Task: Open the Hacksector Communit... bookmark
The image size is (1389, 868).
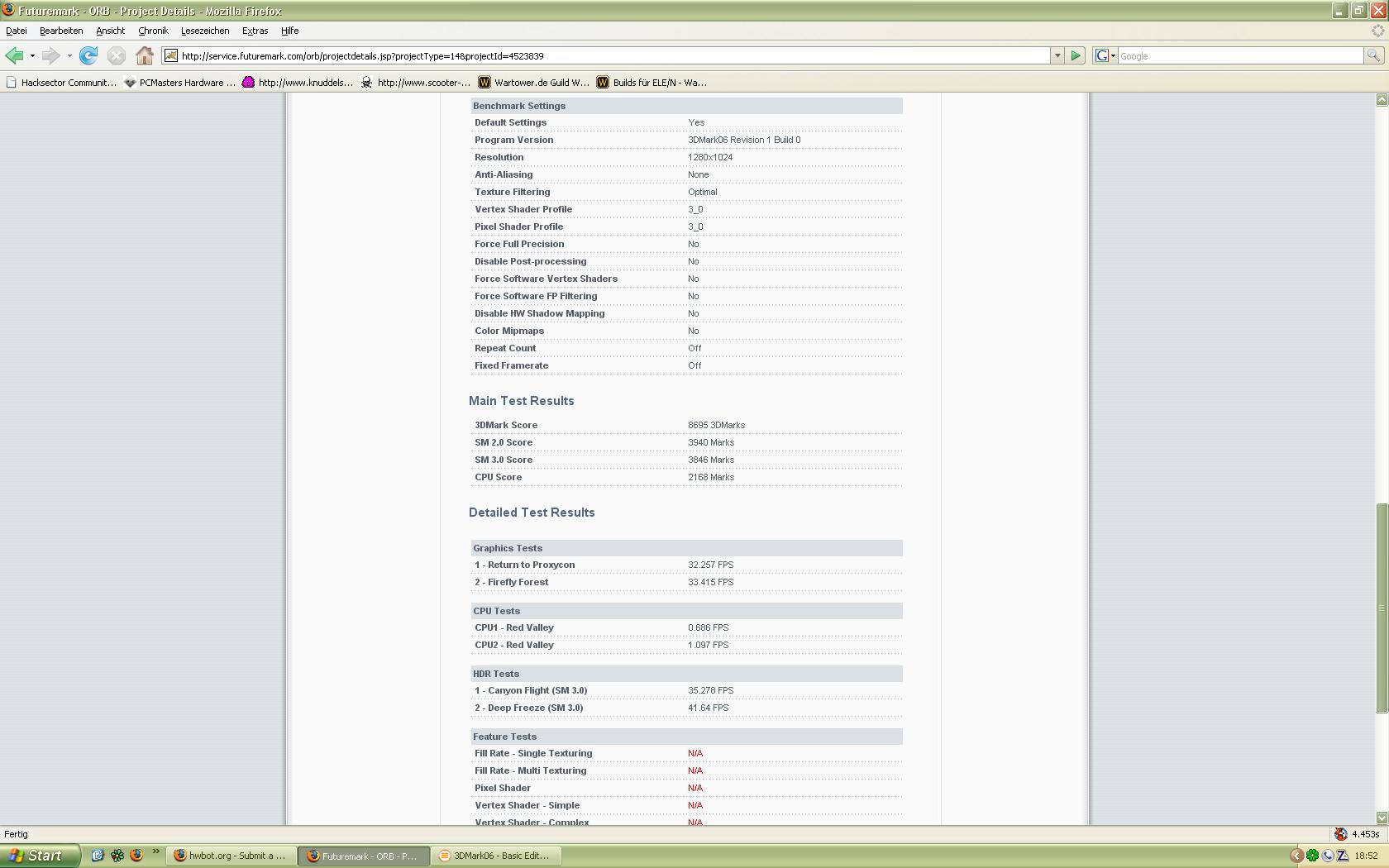Action: 60,83
